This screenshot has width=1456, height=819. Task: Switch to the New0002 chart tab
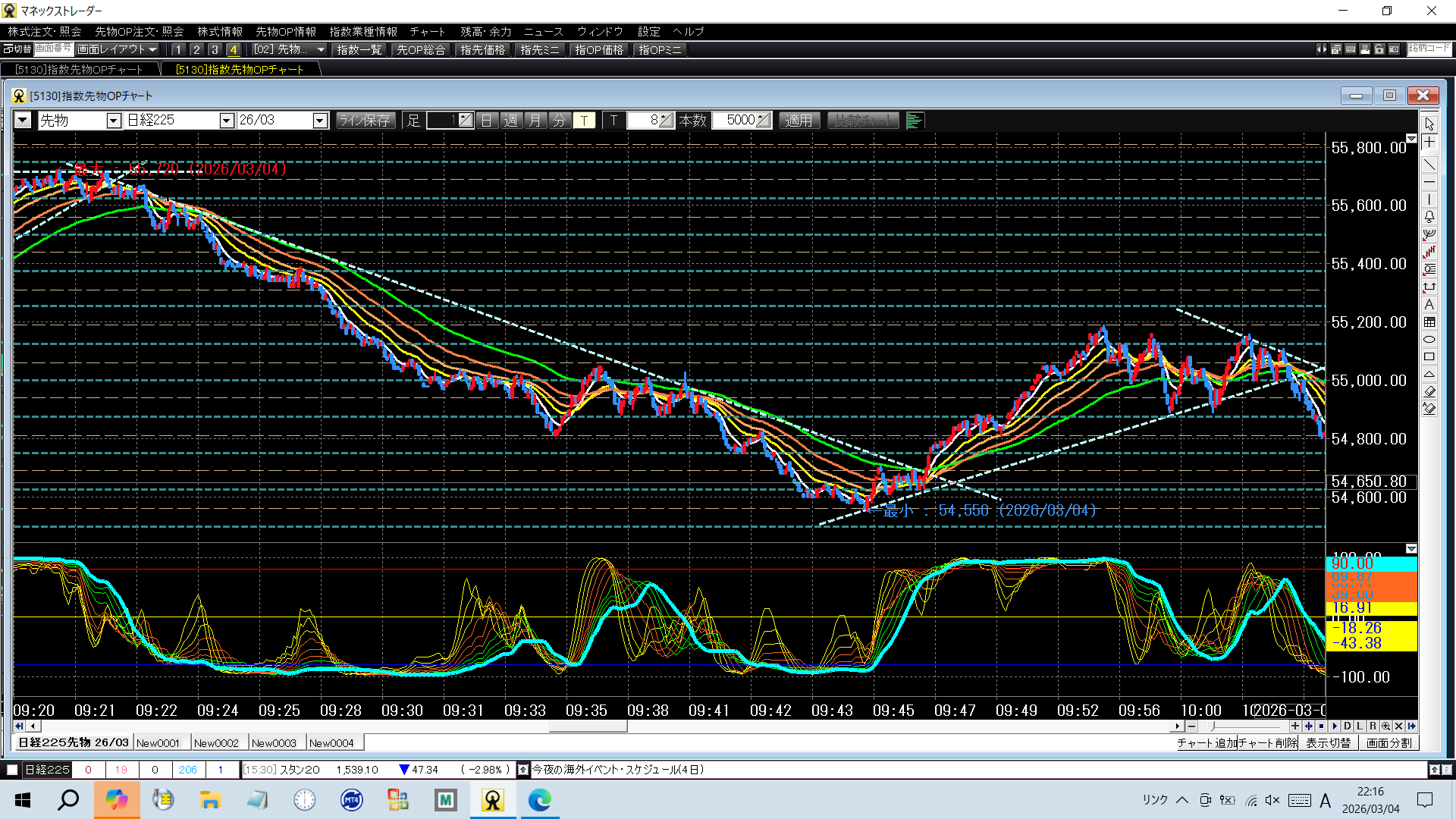(216, 743)
